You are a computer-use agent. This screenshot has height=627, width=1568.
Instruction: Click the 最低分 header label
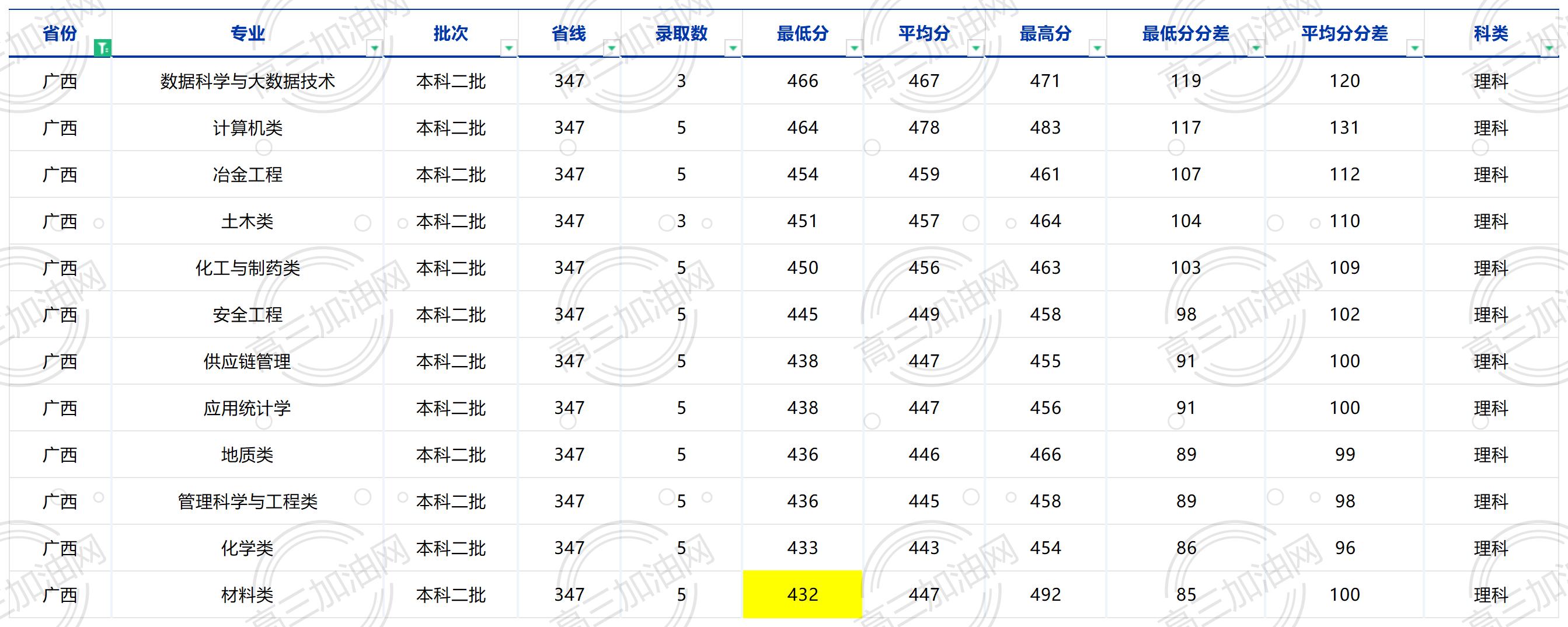pyautogui.click(x=802, y=33)
